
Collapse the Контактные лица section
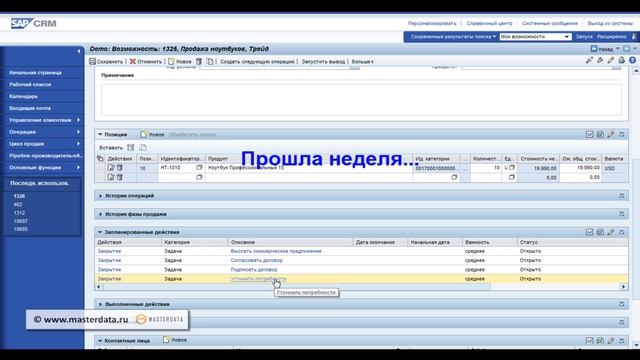100,340
